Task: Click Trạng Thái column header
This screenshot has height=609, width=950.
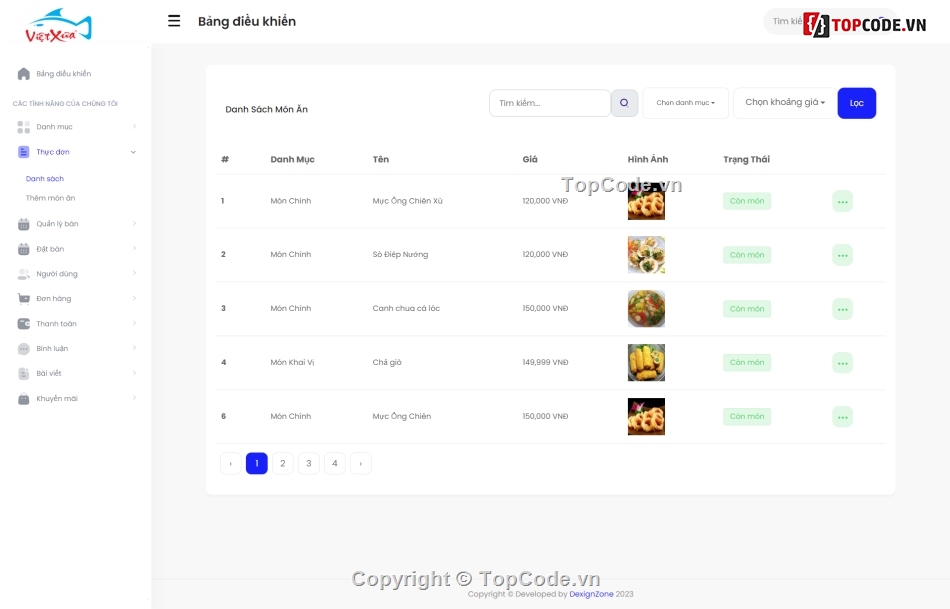Action: [746, 159]
